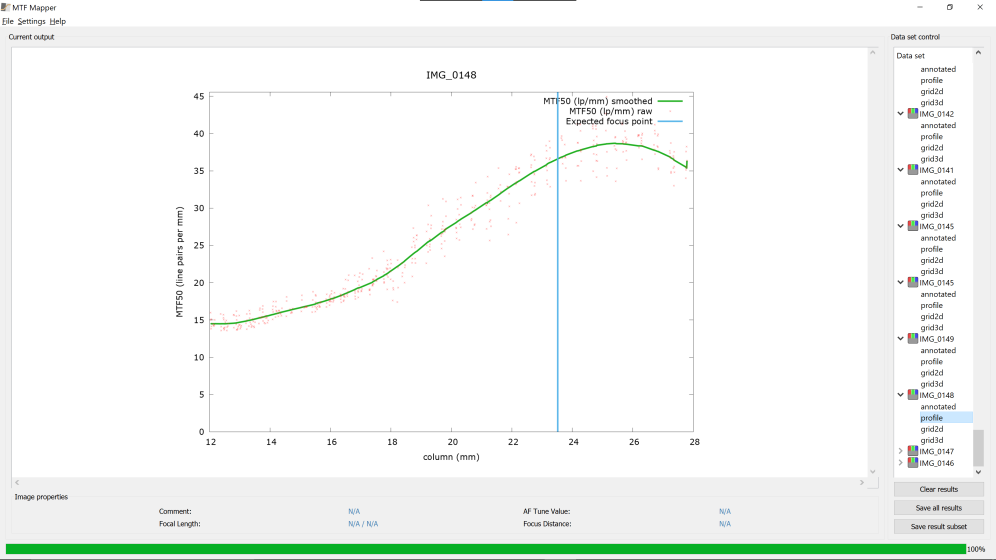Open grid2d output under IMG_0149

click(x=932, y=373)
